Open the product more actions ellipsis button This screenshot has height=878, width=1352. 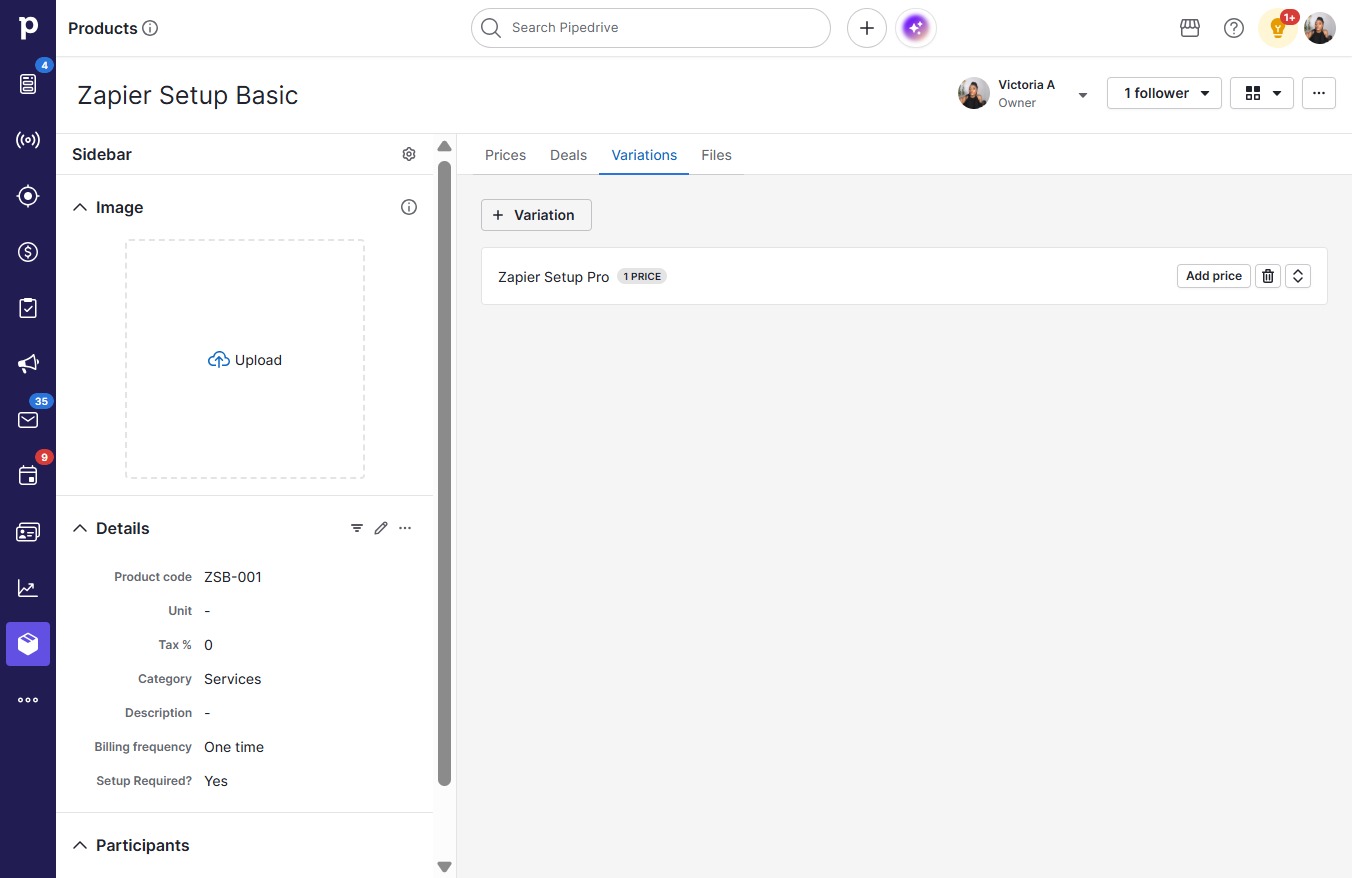(x=1319, y=93)
